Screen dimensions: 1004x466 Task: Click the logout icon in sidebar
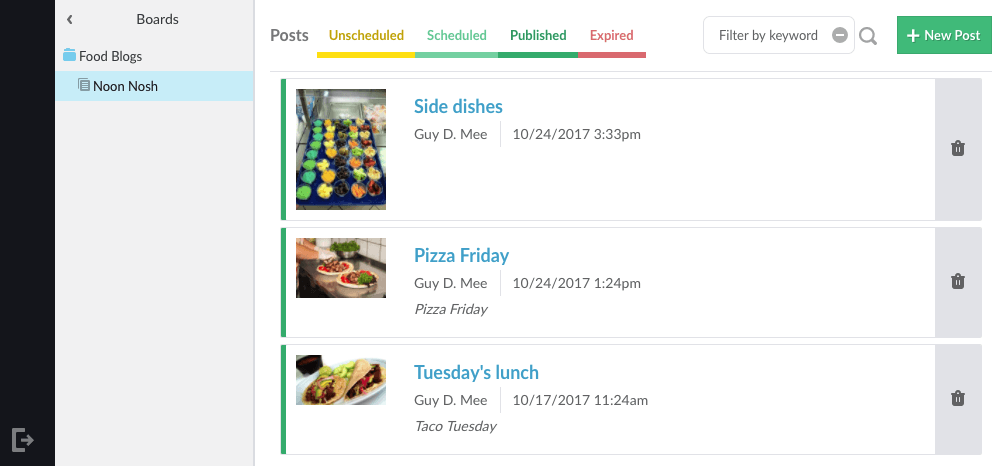coord(22,439)
